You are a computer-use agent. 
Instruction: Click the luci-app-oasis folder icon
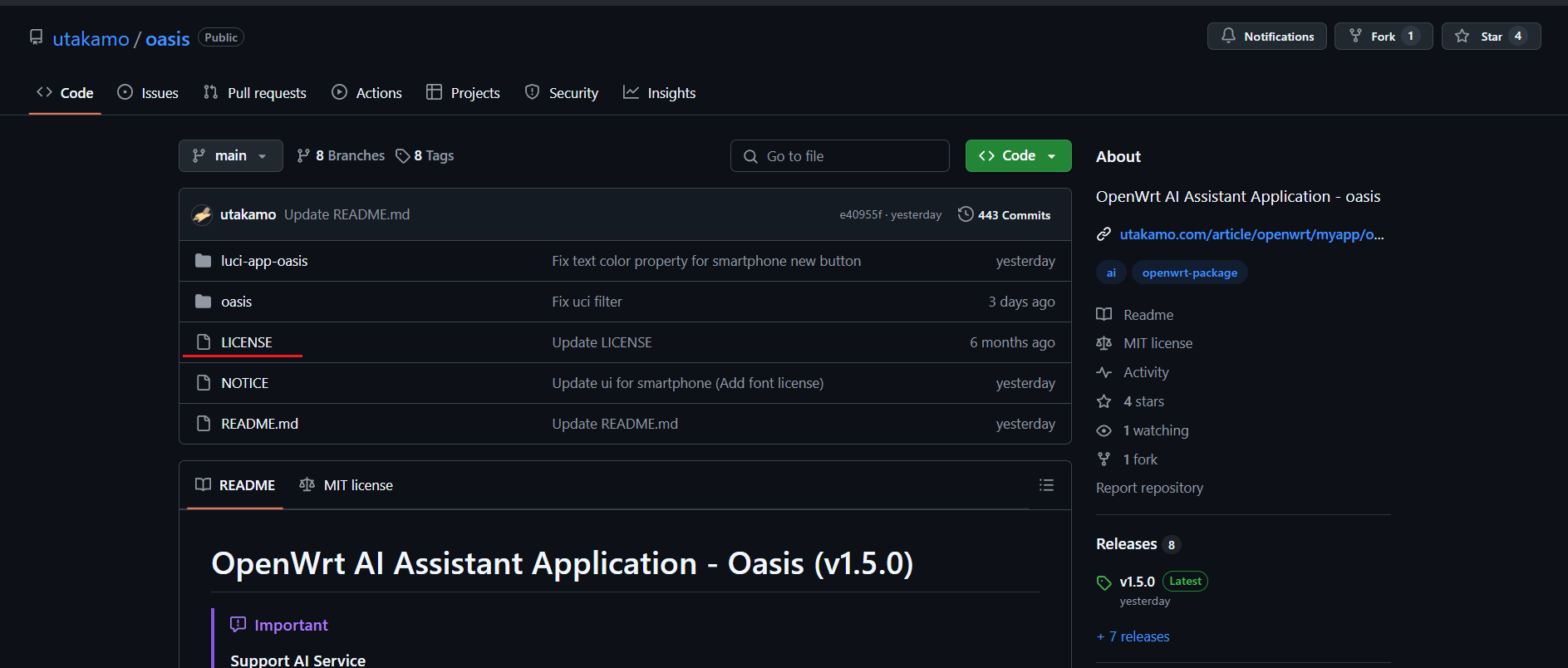click(x=203, y=261)
